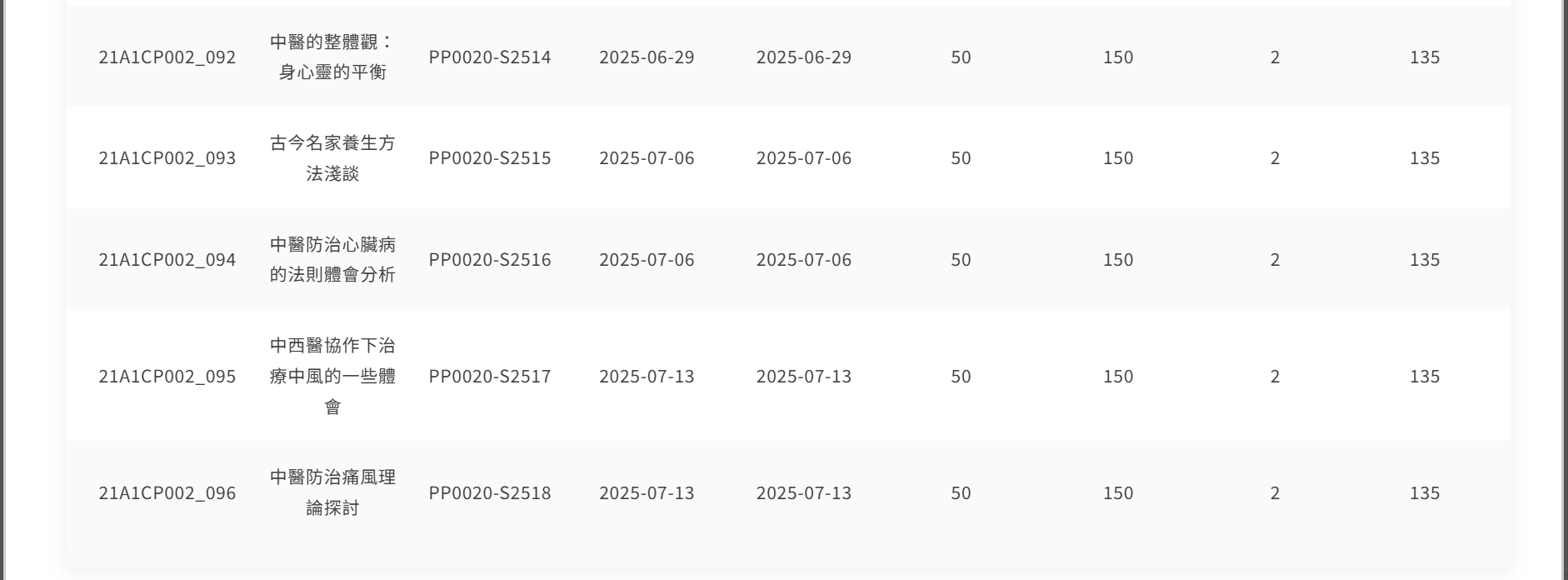Viewport: 1568px width, 580px height.
Task: Click session code PP0020-S2514
Action: 490,57
